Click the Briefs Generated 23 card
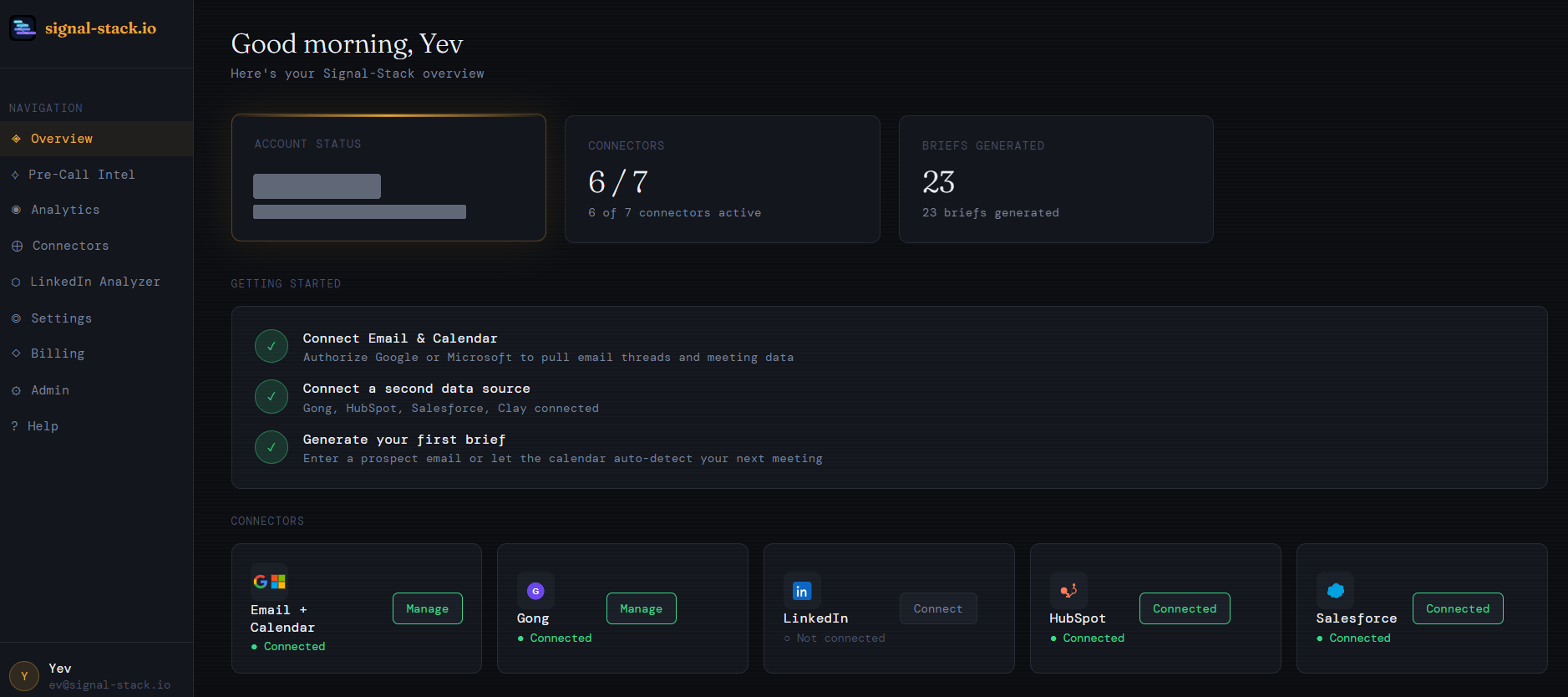This screenshot has width=1568, height=697. [1056, 179]
